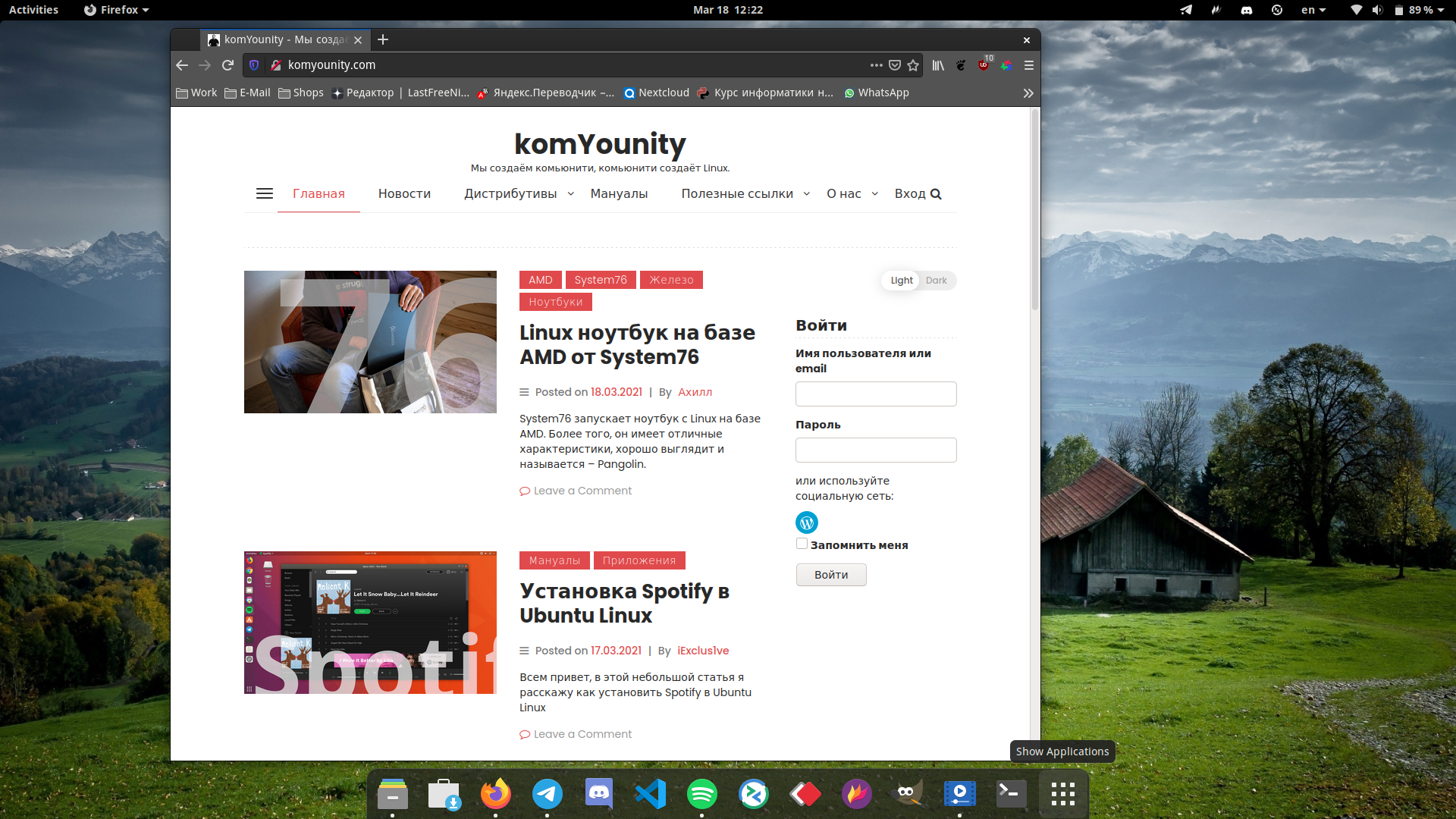Open the tracking protection shield icon
This screenshot has width=1456, height=819.
click(x=254, y=65)
